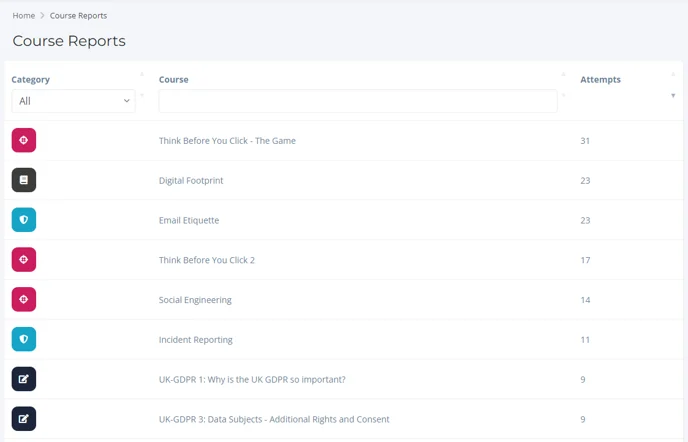Sort the table by Category header

(x=30, y=79)
